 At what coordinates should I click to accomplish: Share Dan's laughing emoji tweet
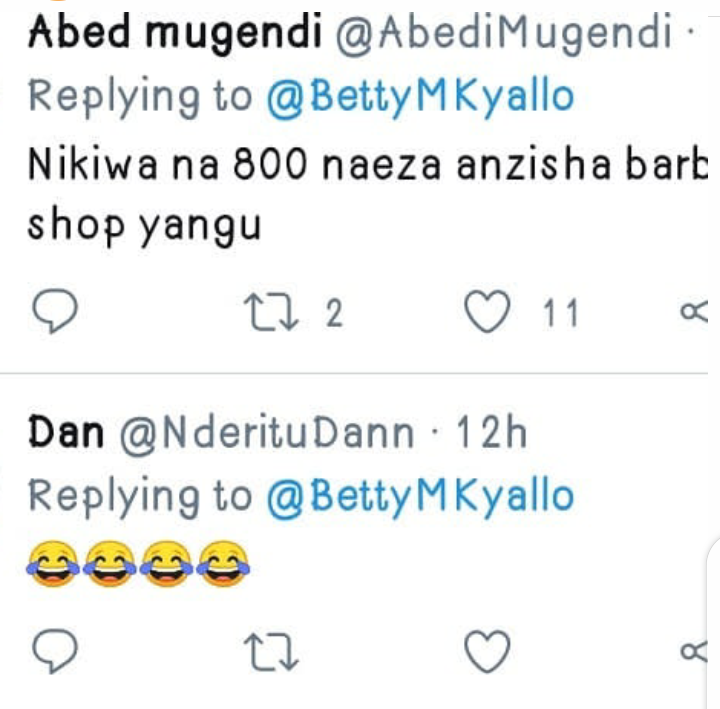pos(693,652)
